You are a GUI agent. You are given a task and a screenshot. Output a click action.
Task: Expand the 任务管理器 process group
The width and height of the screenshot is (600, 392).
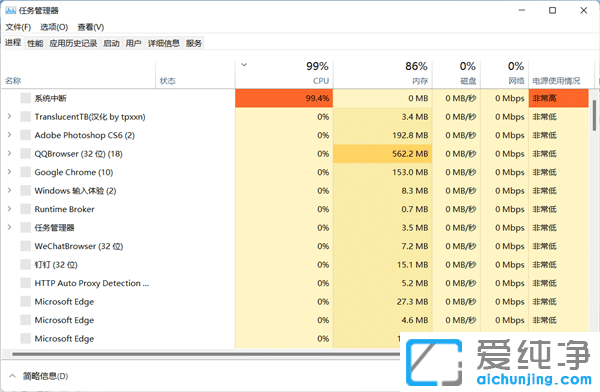coord(10,227)
